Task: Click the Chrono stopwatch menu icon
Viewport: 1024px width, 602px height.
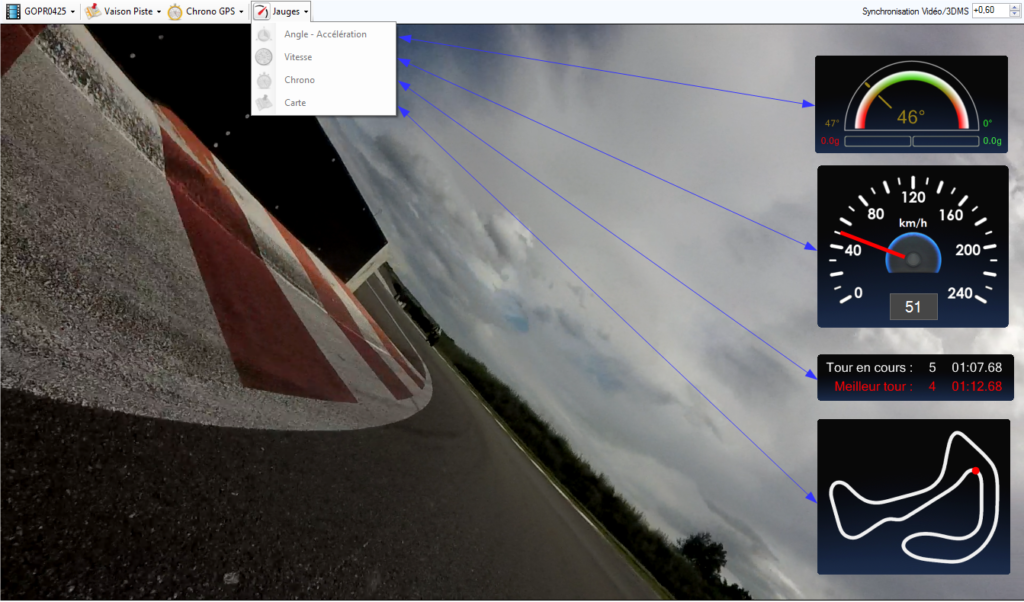Action: [264, 80]
